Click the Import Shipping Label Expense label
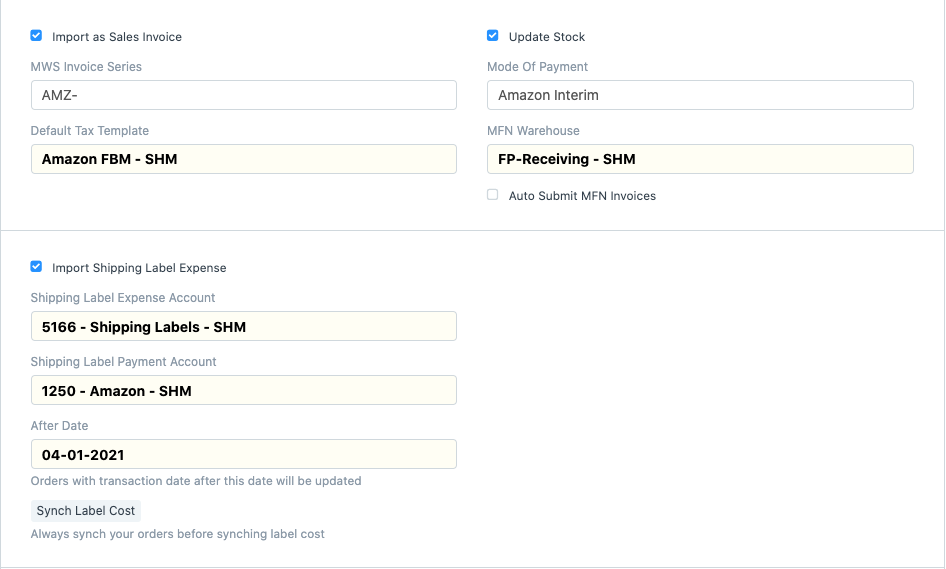946x569 pixels. pyautogui.click(x=139, y=268)
